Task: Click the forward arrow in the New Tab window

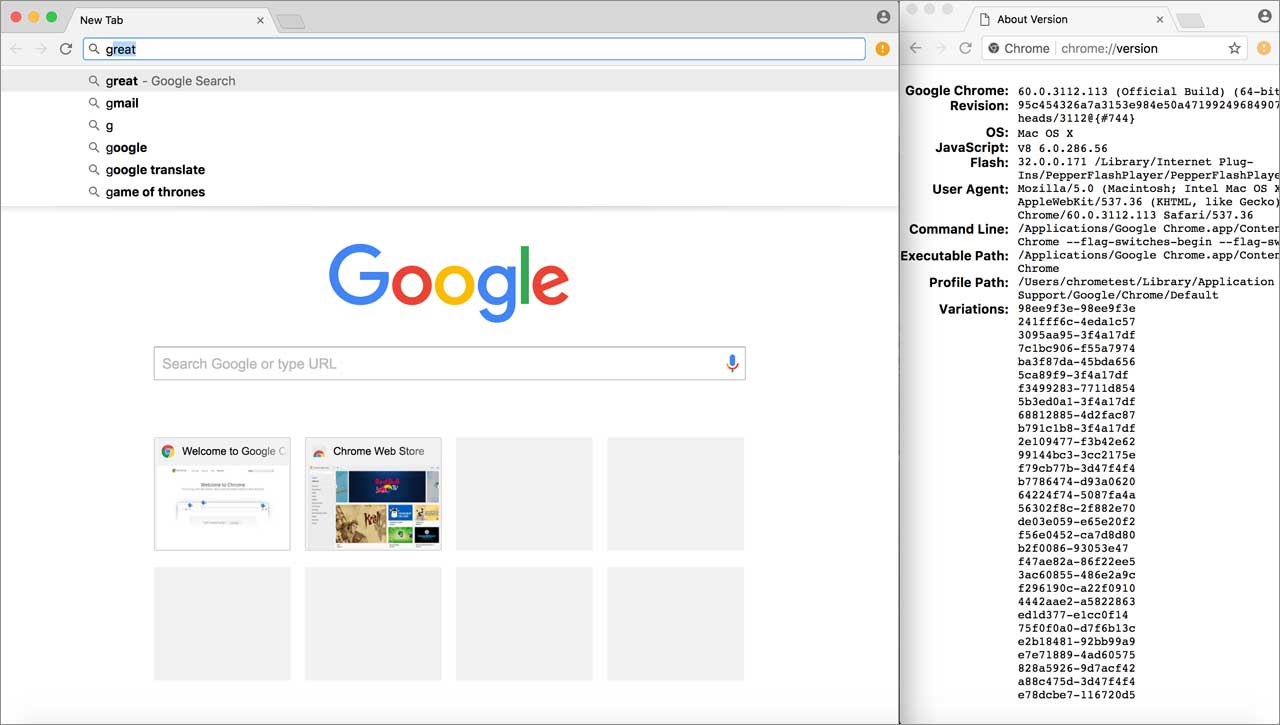Action: [x=41, y=49]
